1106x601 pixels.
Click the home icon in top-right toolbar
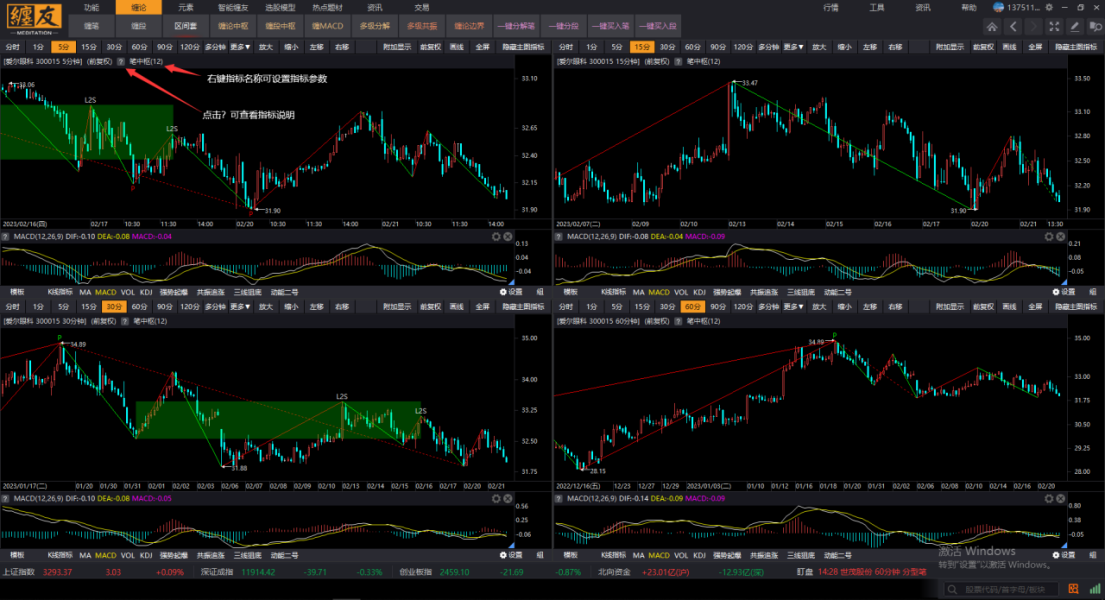[x=992, y=26]
